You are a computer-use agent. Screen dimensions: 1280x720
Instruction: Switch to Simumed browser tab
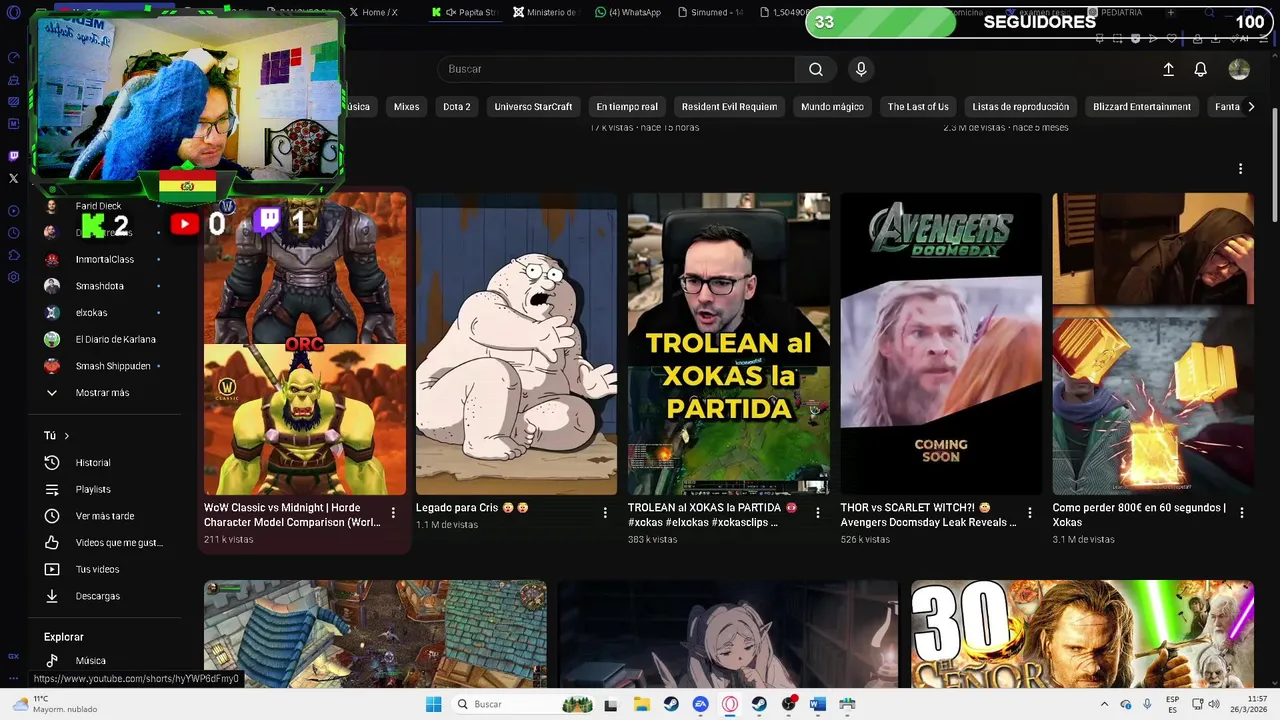(x=710, y=12)
